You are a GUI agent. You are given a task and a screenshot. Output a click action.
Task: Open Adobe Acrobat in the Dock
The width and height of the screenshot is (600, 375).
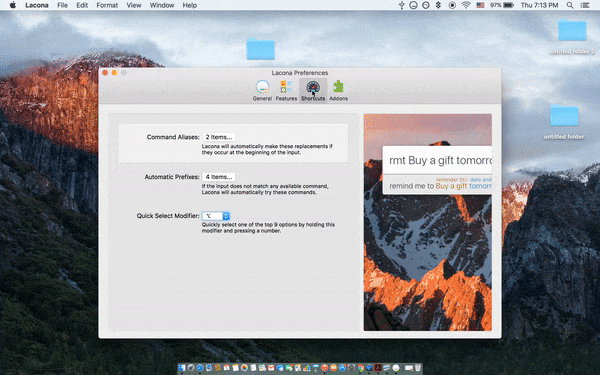click(x=378, y=368)
